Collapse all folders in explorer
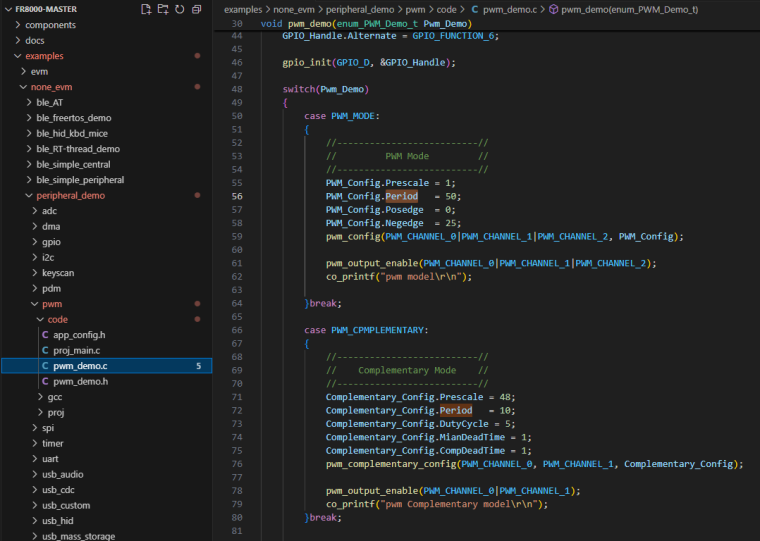 197,9
